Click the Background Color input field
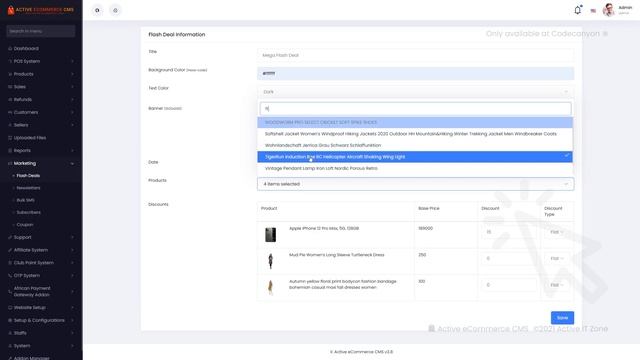The image size is (640, 360). 415,73
